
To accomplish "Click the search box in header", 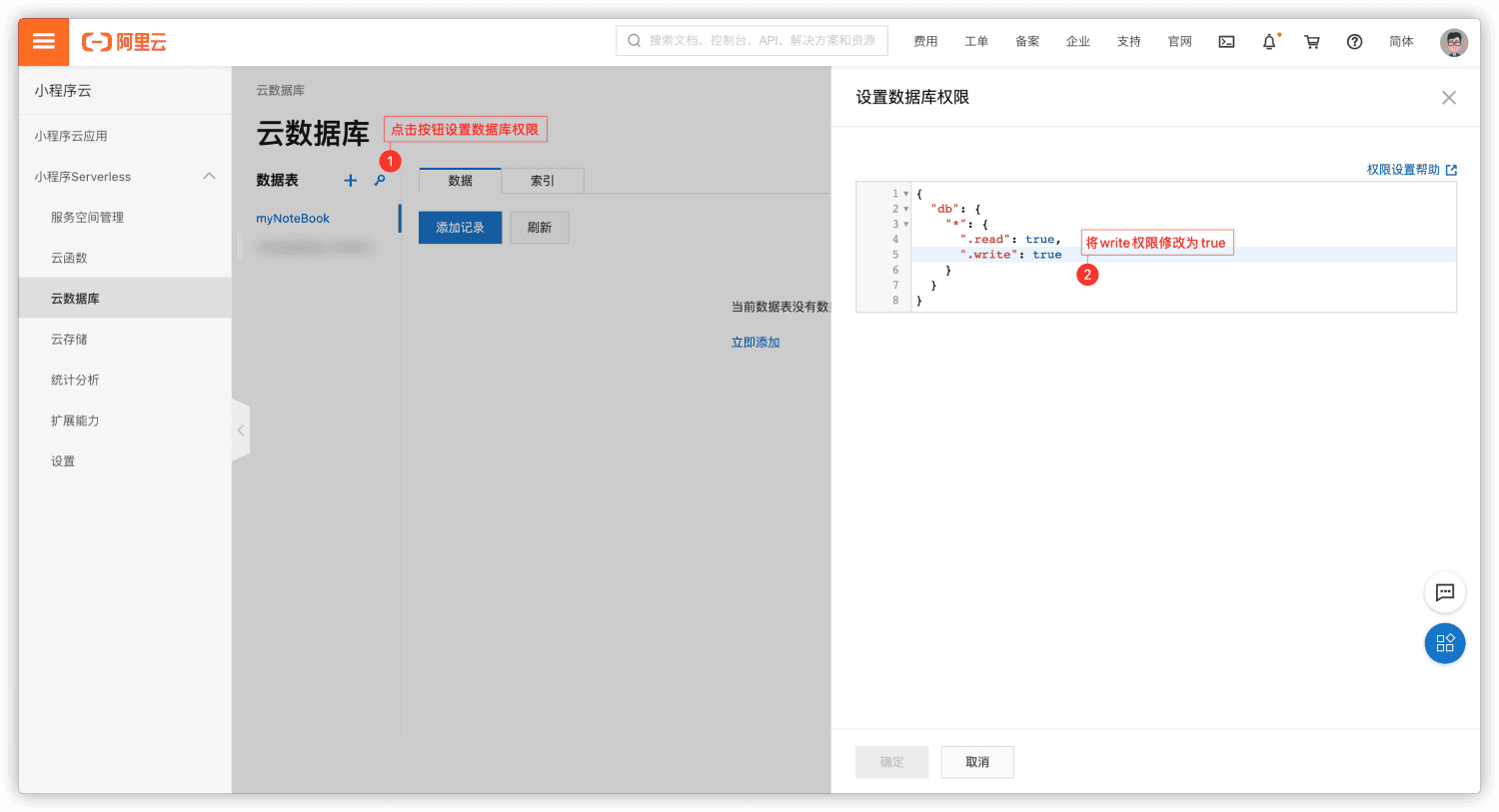I will [751, 41].
